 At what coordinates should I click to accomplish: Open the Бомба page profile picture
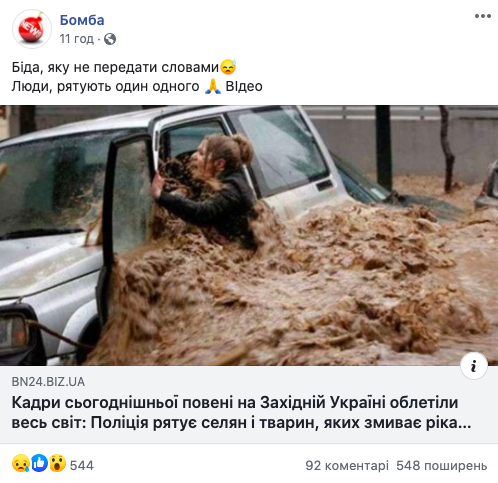[32, 29]
